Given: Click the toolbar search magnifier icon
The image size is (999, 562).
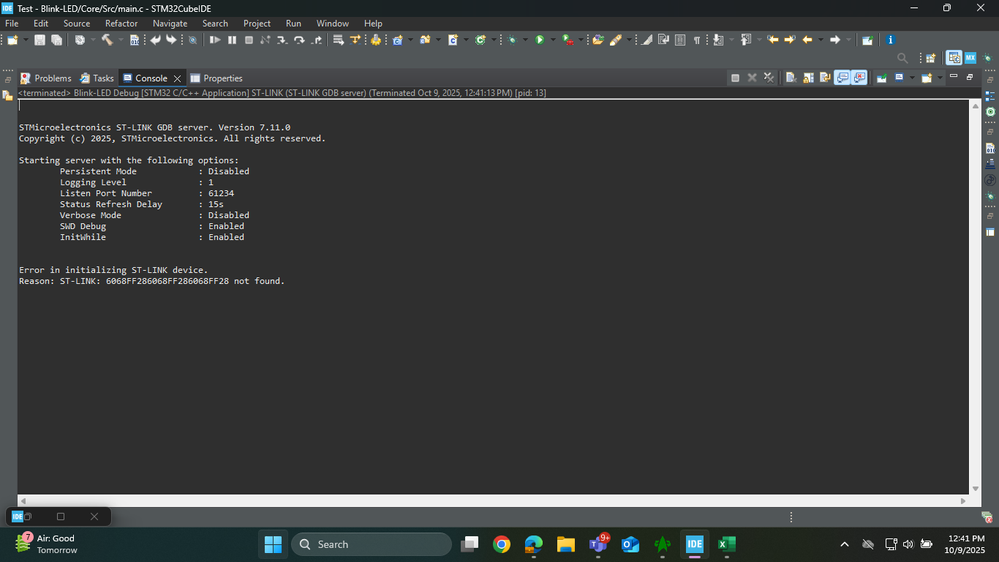Looking at the screenshot, I should click(x=902, y=58).
